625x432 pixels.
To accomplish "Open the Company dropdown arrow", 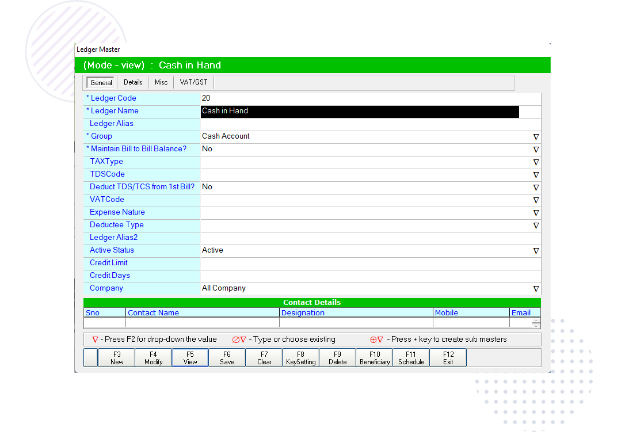I will point(536,288).
